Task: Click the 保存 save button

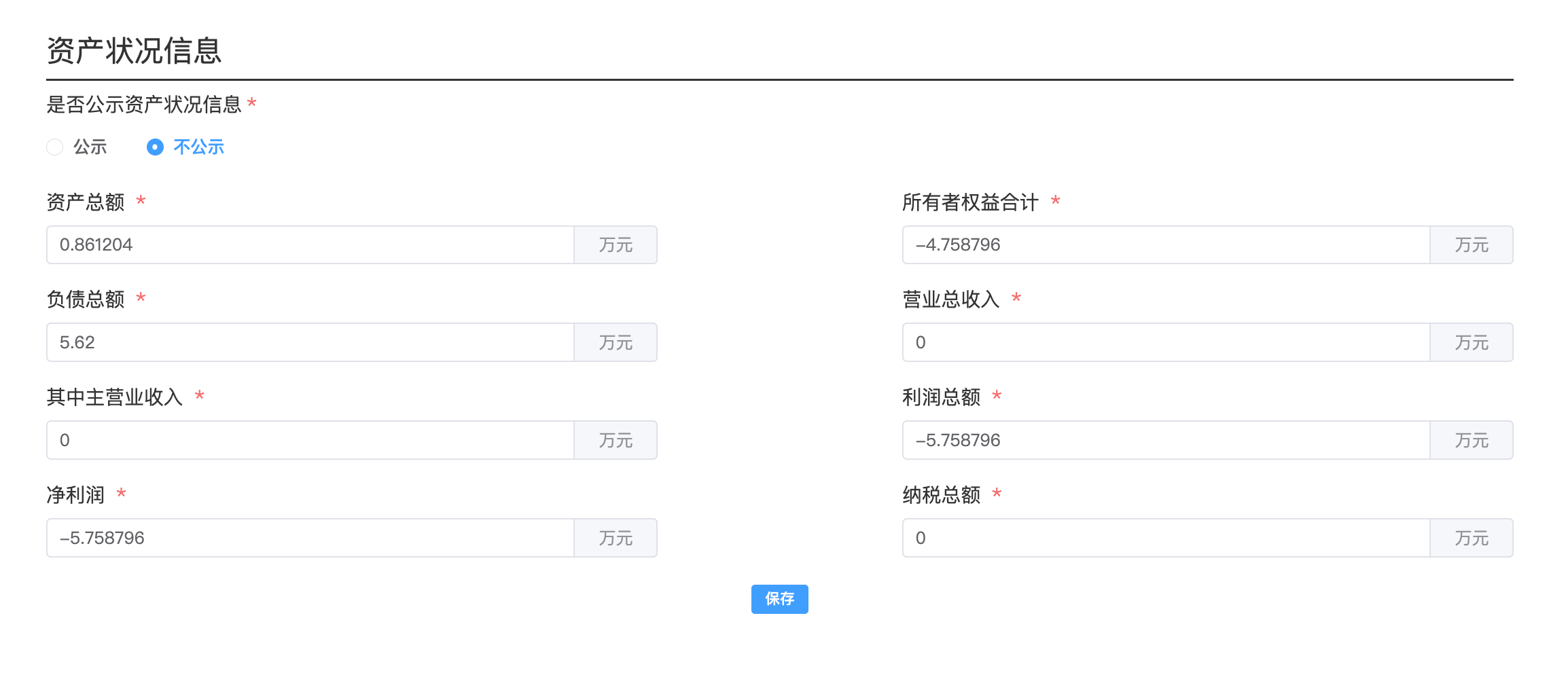Action: [x=779, y=599]
